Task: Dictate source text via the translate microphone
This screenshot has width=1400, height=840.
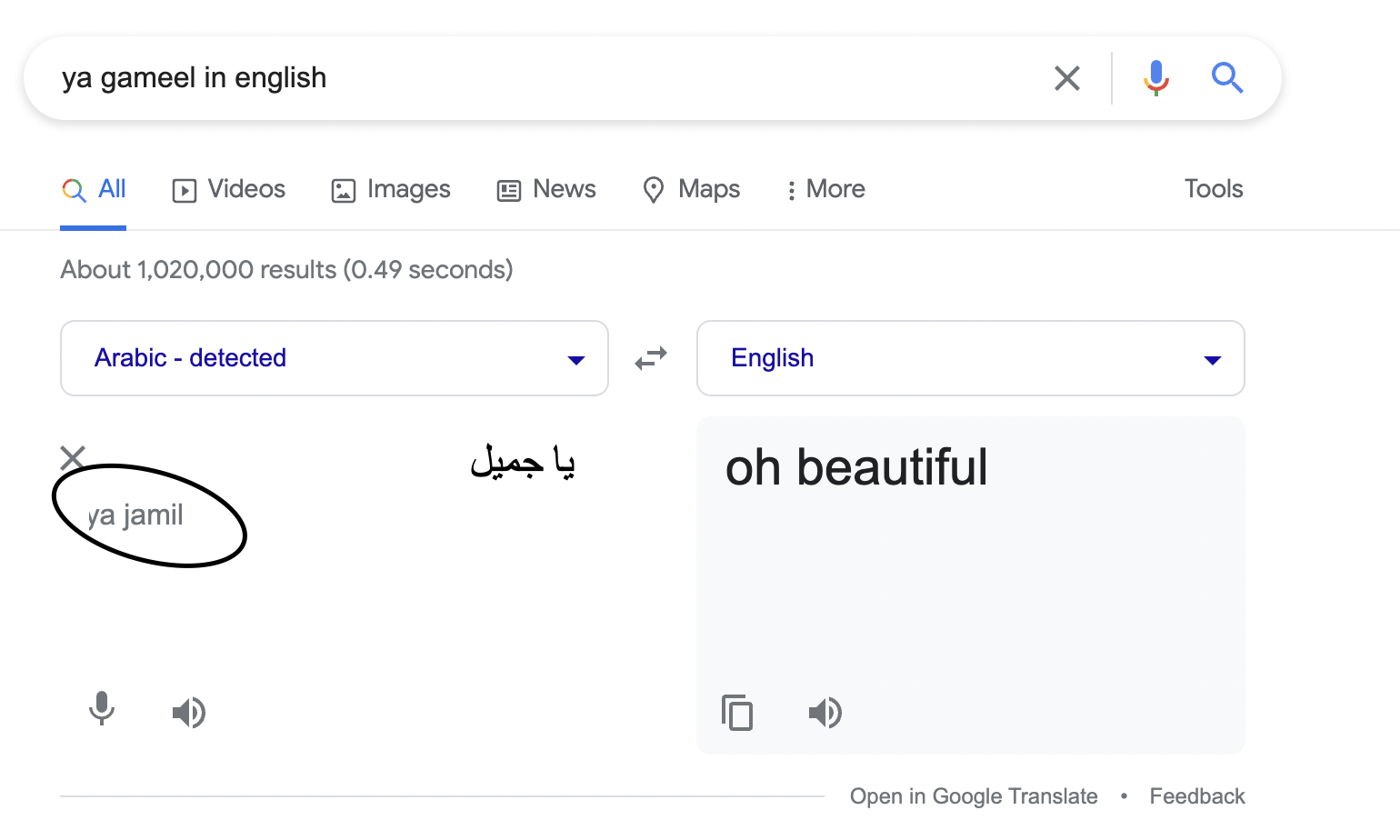Action: click(102, 708)
